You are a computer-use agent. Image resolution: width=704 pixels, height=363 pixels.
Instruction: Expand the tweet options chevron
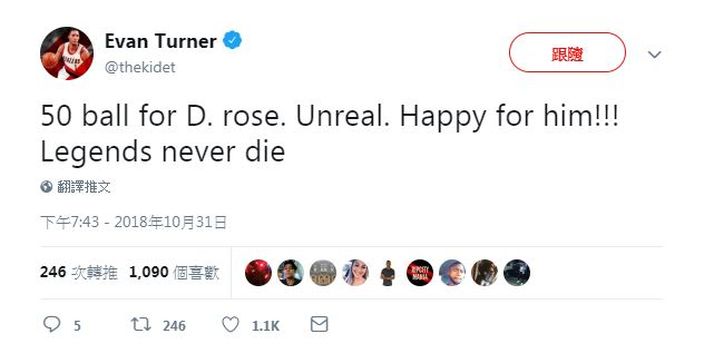[655, 55]
